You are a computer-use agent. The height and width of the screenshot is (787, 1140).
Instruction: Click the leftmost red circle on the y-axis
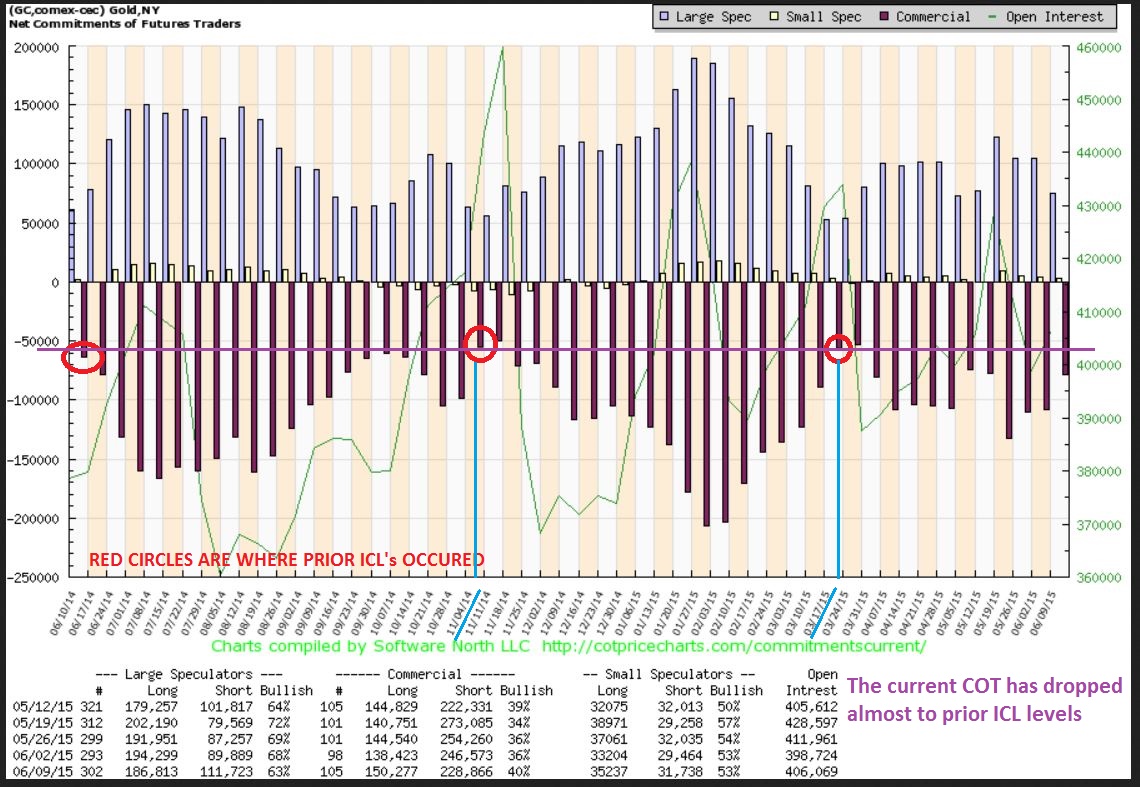[x=80, y=357]
